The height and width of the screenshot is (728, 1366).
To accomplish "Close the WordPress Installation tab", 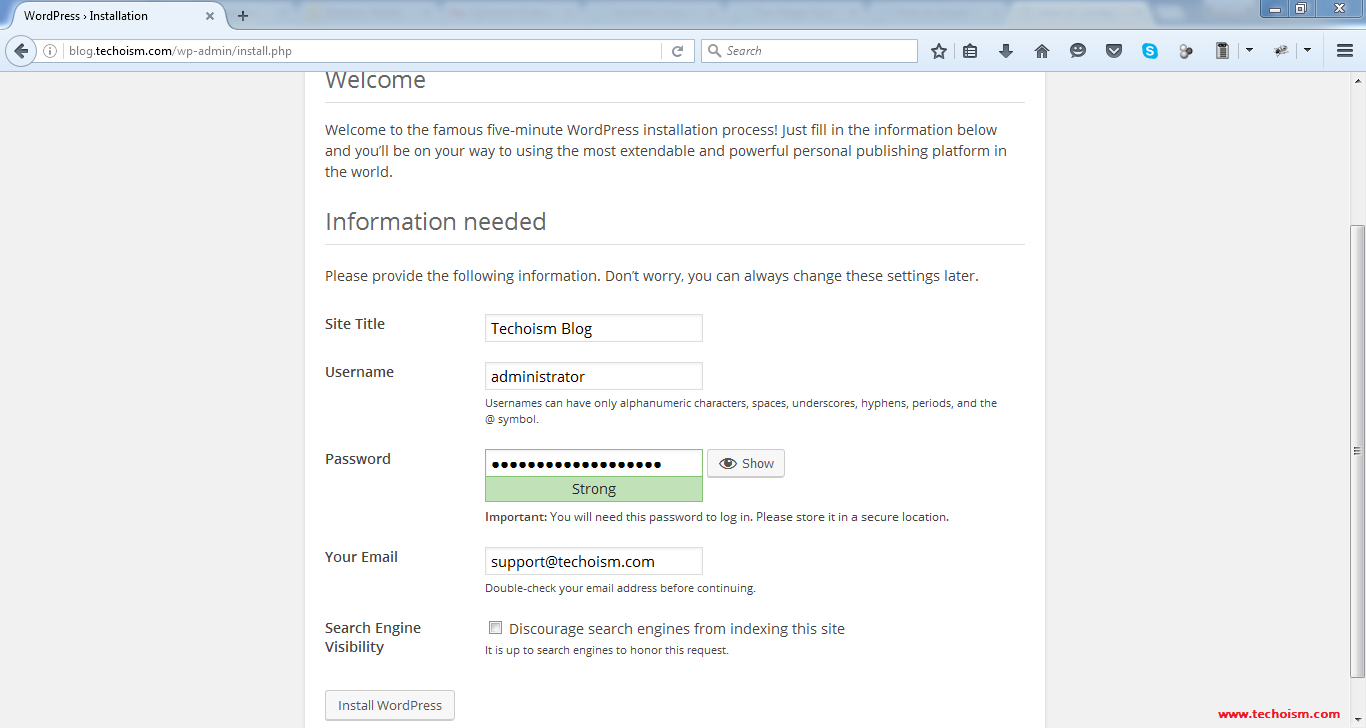I will point(210,16).
